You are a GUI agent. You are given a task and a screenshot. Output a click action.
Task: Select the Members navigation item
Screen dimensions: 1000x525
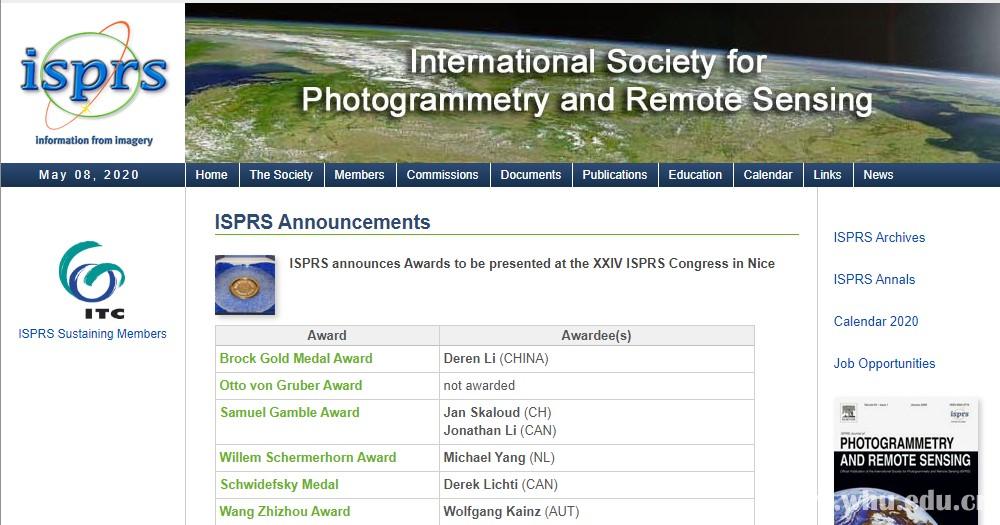coord(359,175)
